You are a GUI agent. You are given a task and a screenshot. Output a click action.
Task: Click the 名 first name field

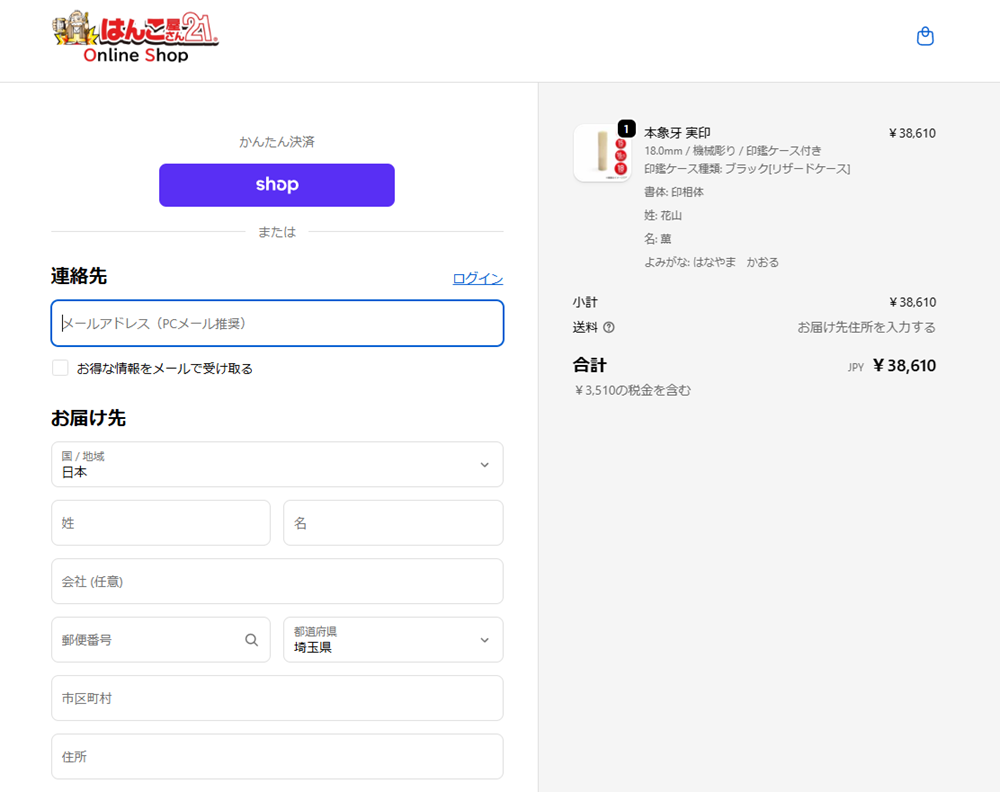click(x=393, y=523)
